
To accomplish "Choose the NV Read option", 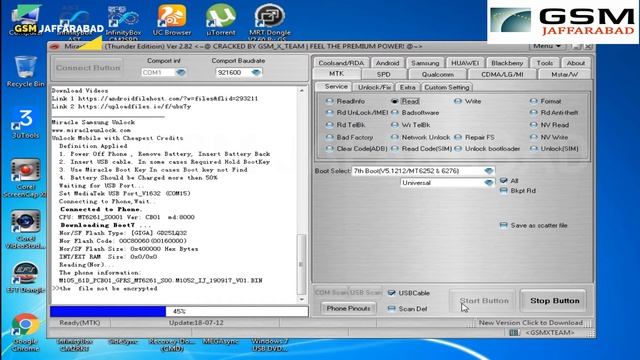I will coord(549,125).
